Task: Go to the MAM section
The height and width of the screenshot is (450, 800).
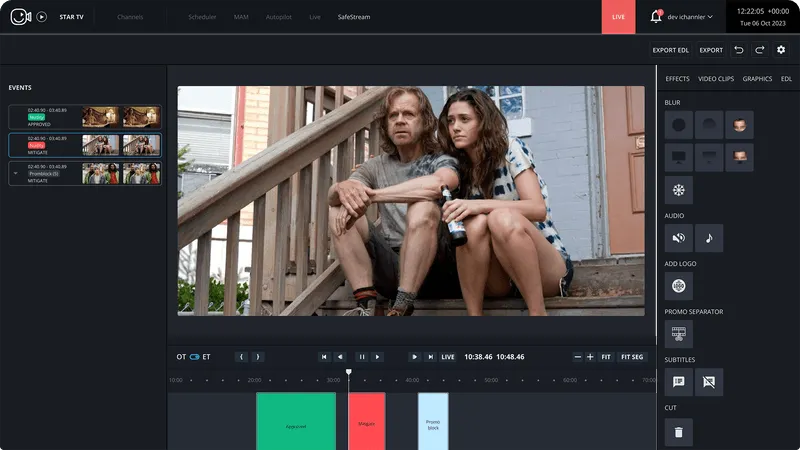Action: click(x=241, y=17)
